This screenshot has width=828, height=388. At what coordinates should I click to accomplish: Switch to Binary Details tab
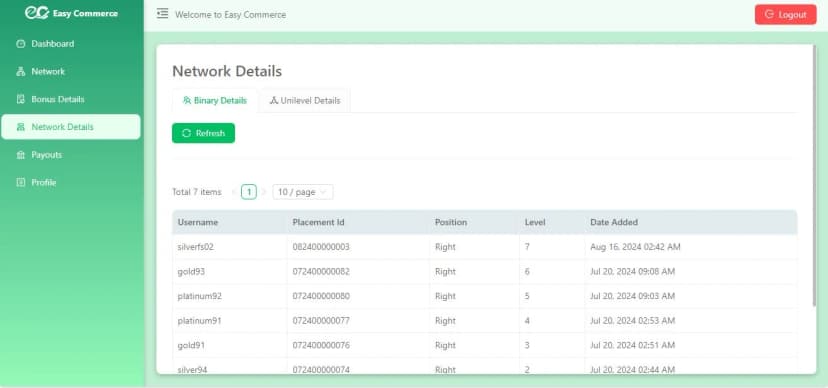point(215,100)
